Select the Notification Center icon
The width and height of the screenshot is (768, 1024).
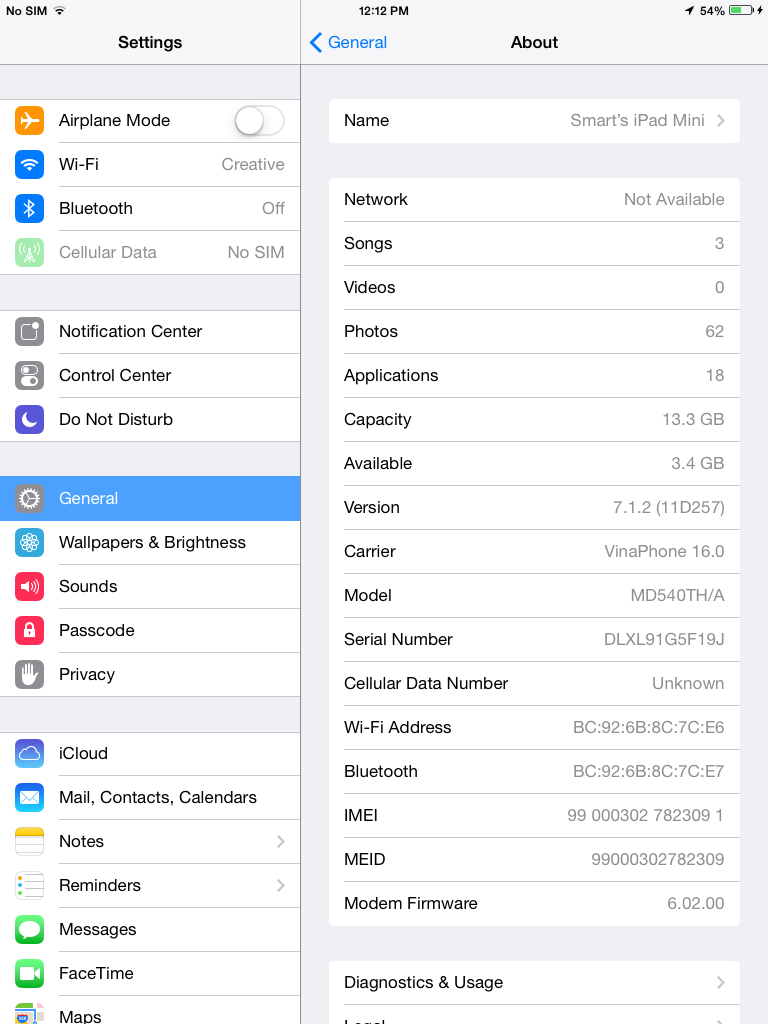coord(29,332)
